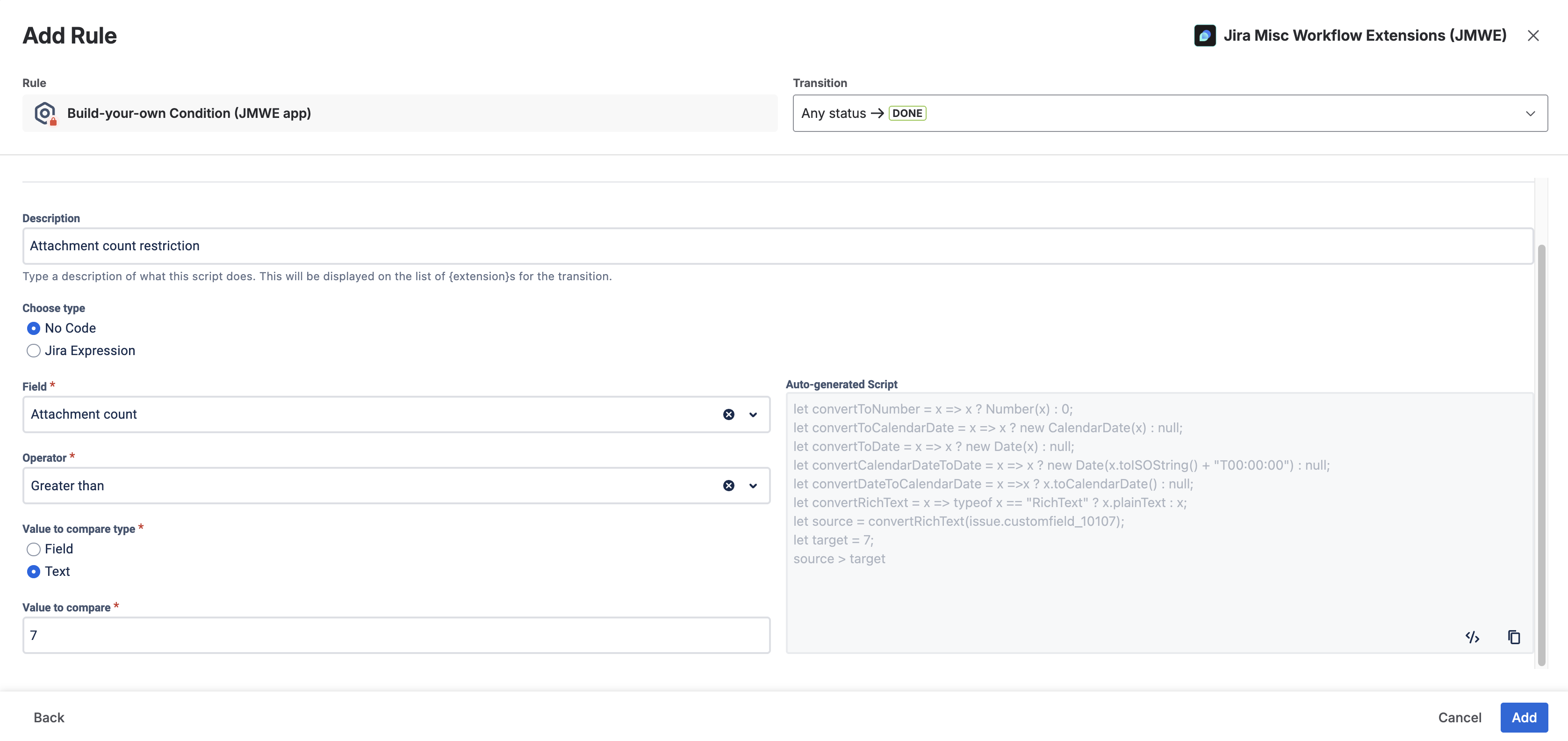Viewport: 1568px width, 741px height.
Task: Click the blue Add button
Action: point(1524,717)
